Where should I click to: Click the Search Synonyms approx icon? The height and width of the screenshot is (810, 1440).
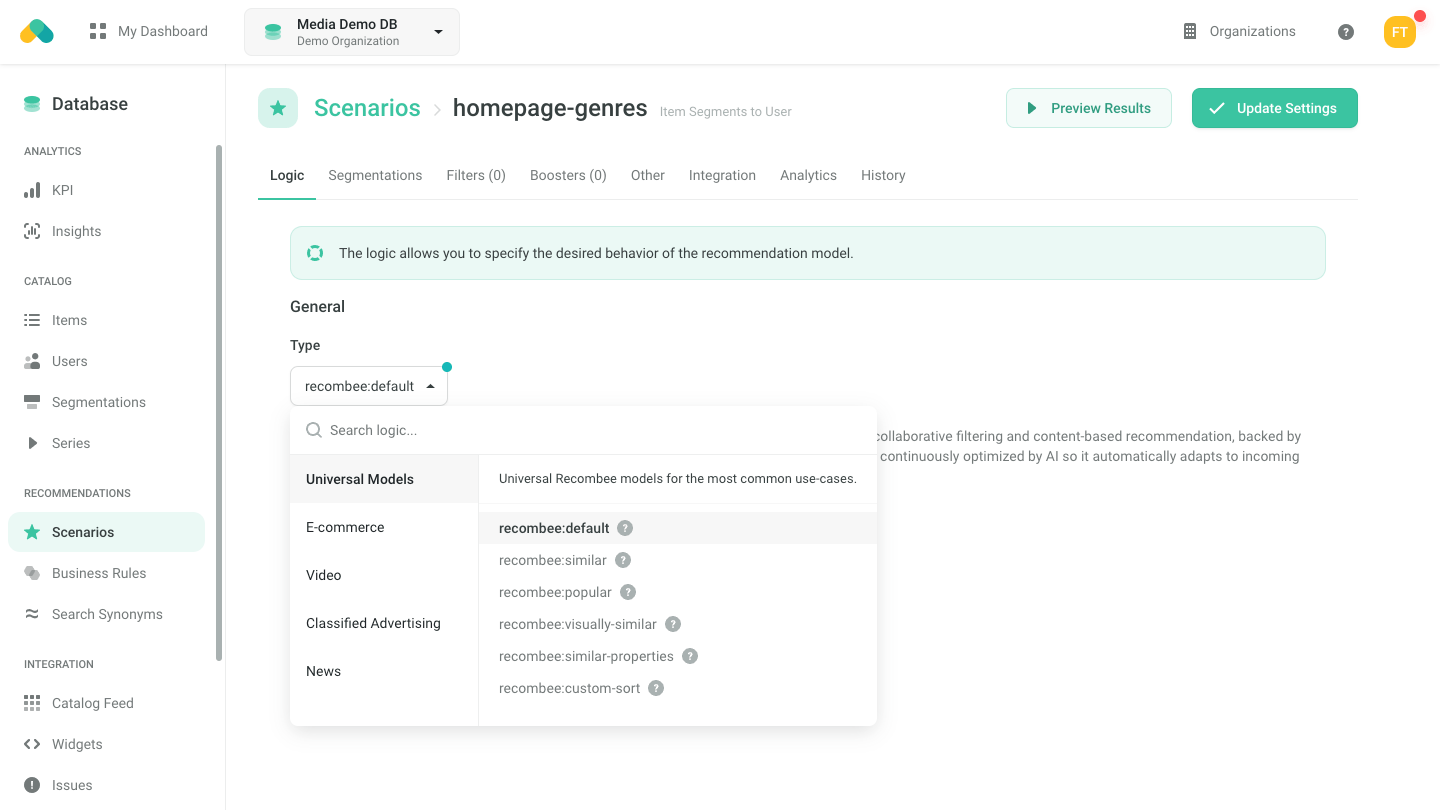[x=32, y=614]
